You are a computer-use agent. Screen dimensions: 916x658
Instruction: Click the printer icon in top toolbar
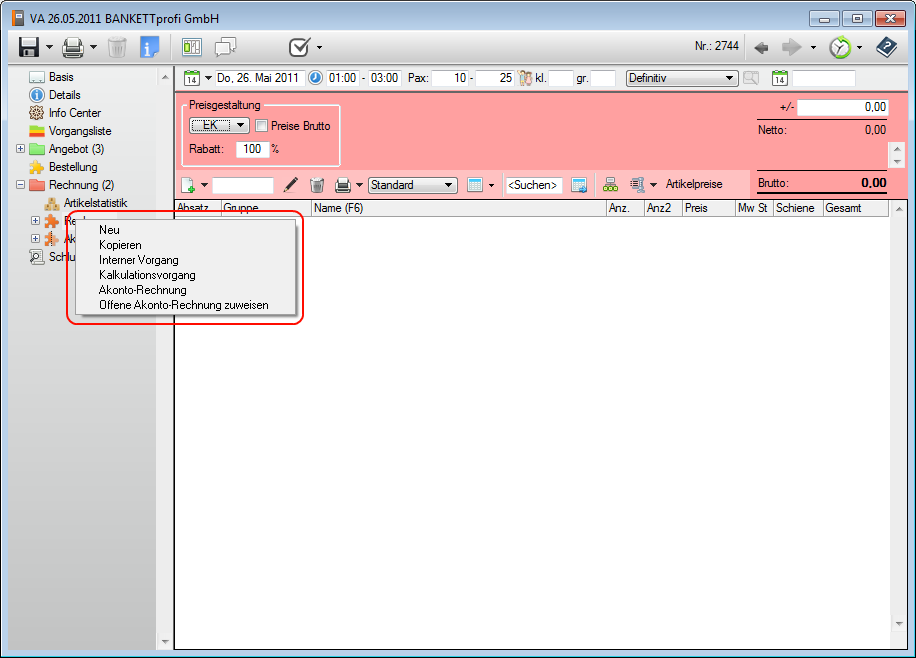(x=73, y=47)
